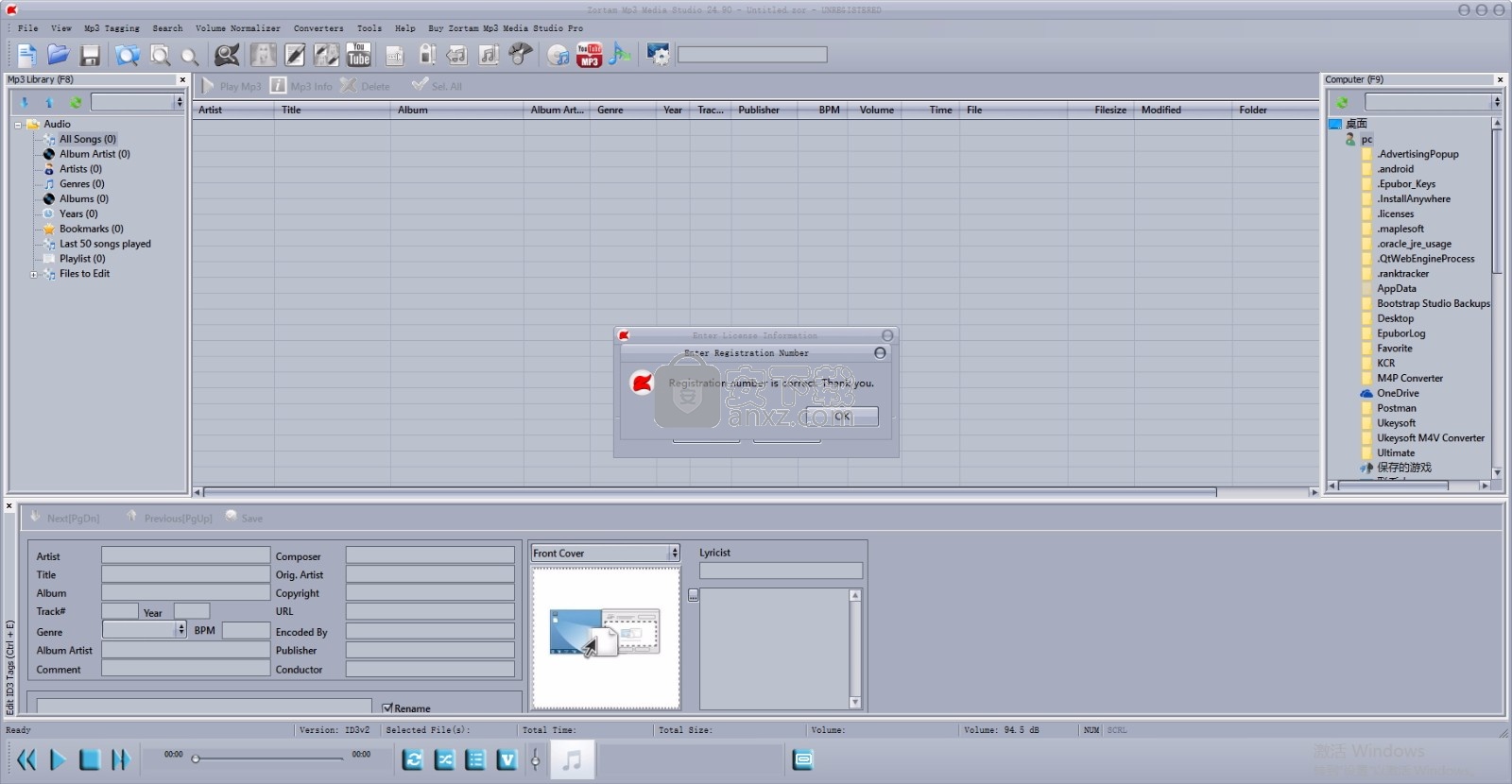Image resolution: width=1512 pixels, height=784 pixels.
Task: Click the Save floppy disk icon
Action: coord(90,56)
